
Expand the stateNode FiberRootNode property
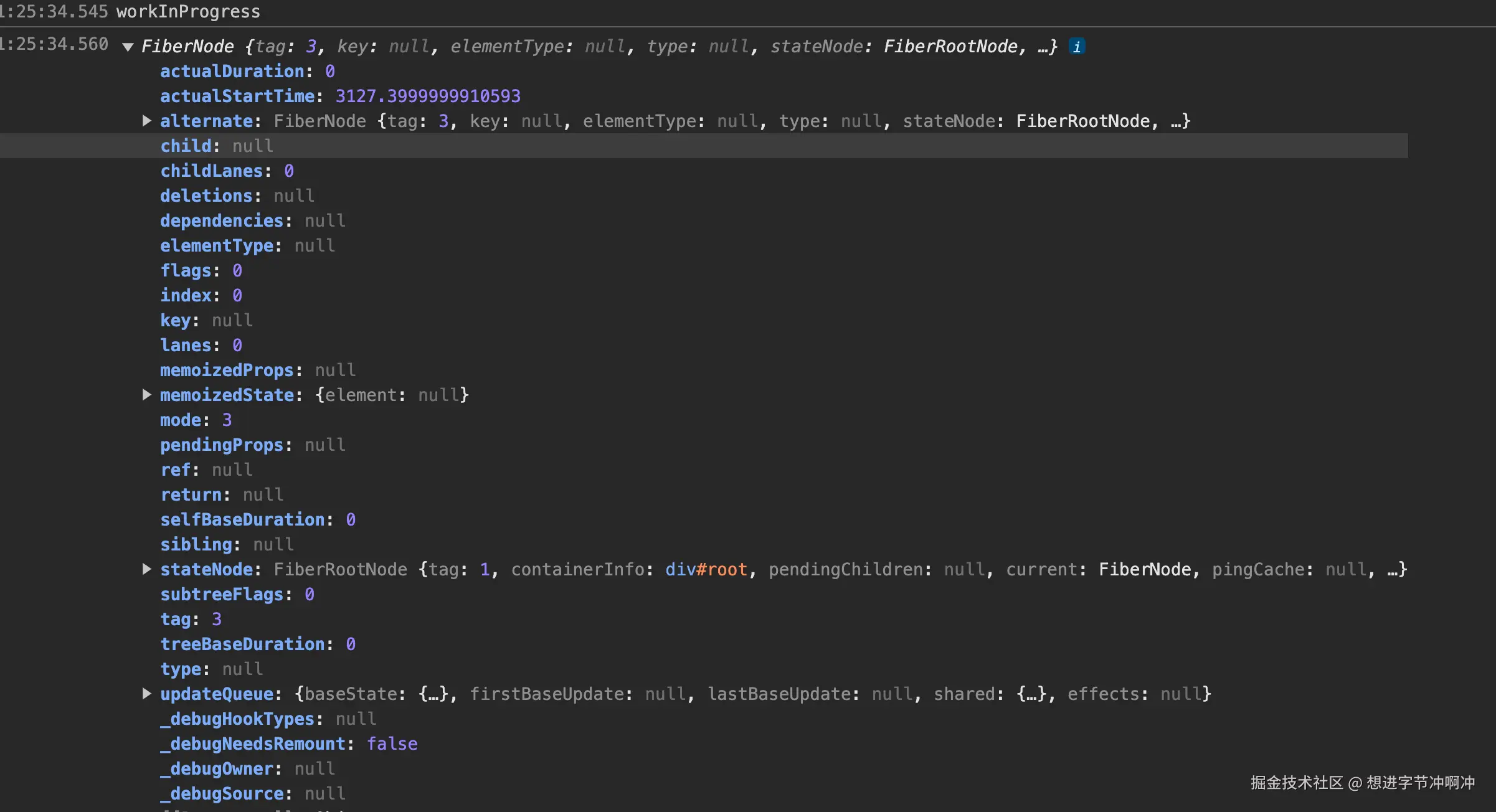146,569
